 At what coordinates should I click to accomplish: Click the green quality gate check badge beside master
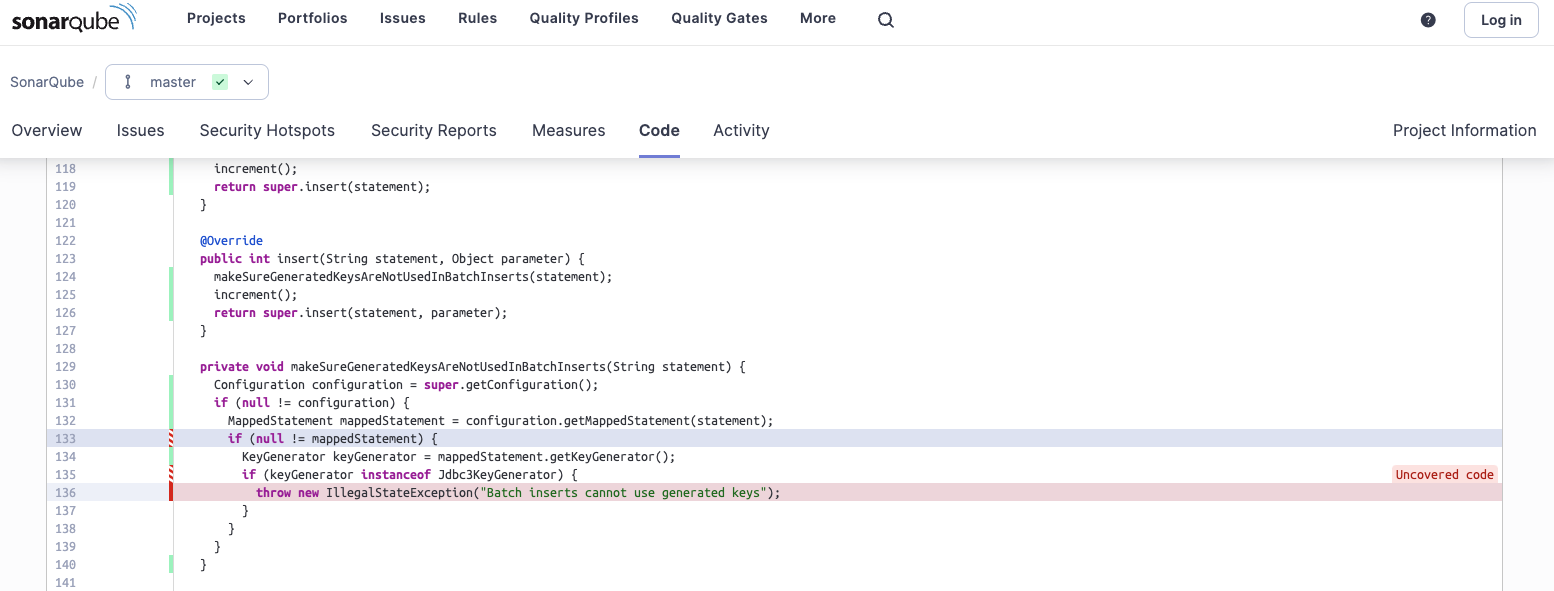coord(222,81)
